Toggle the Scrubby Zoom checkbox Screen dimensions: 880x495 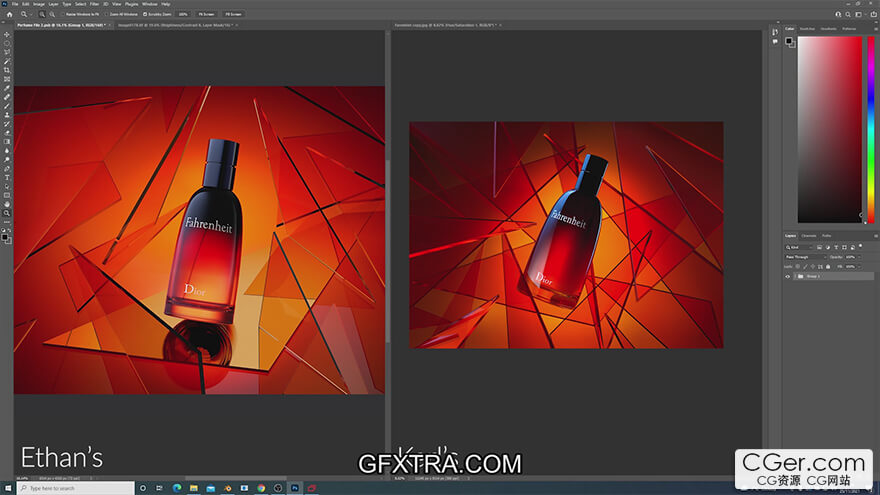146,15
